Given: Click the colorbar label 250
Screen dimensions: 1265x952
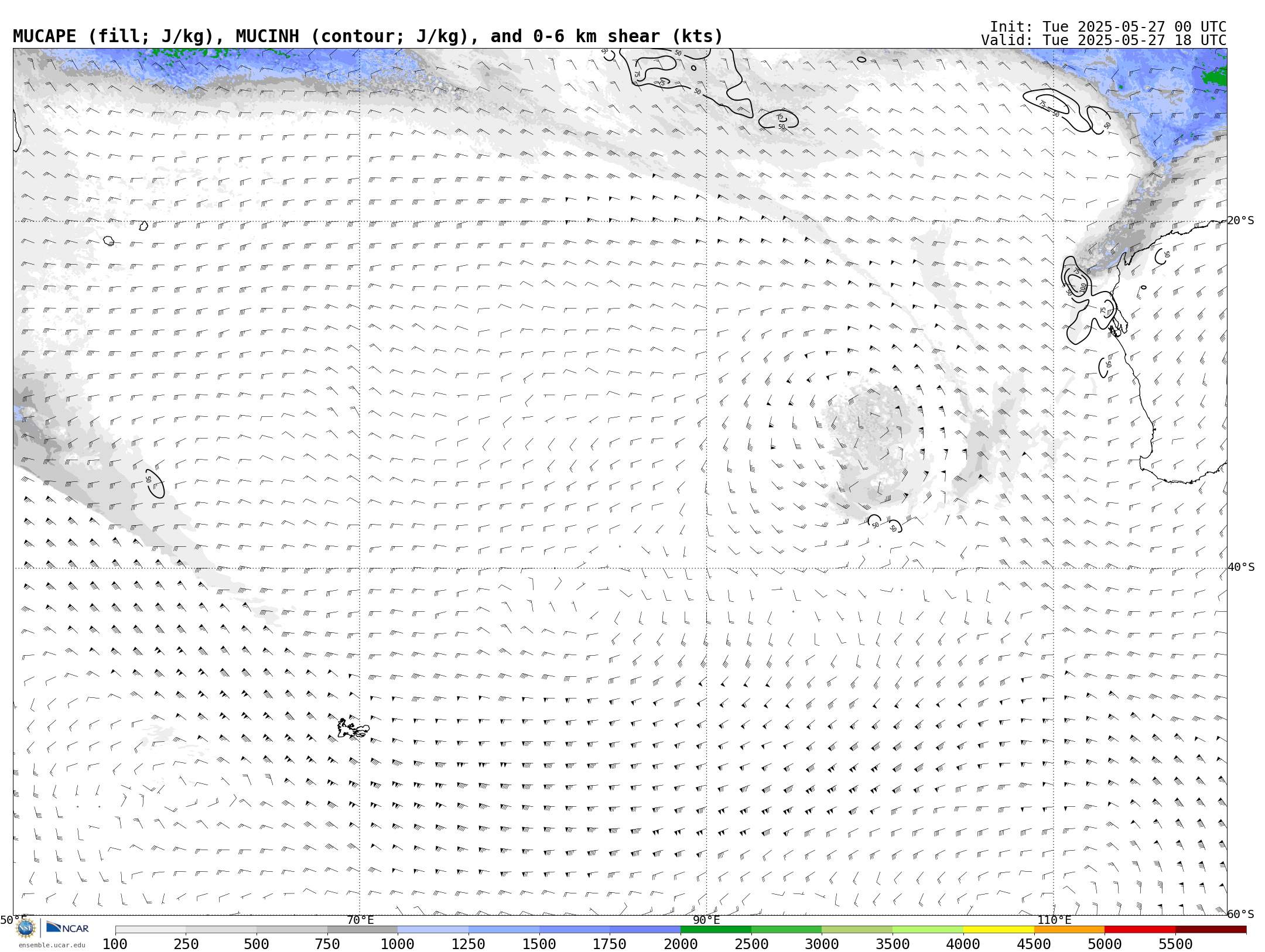Looking at the screenshot, I should (186, 944).
